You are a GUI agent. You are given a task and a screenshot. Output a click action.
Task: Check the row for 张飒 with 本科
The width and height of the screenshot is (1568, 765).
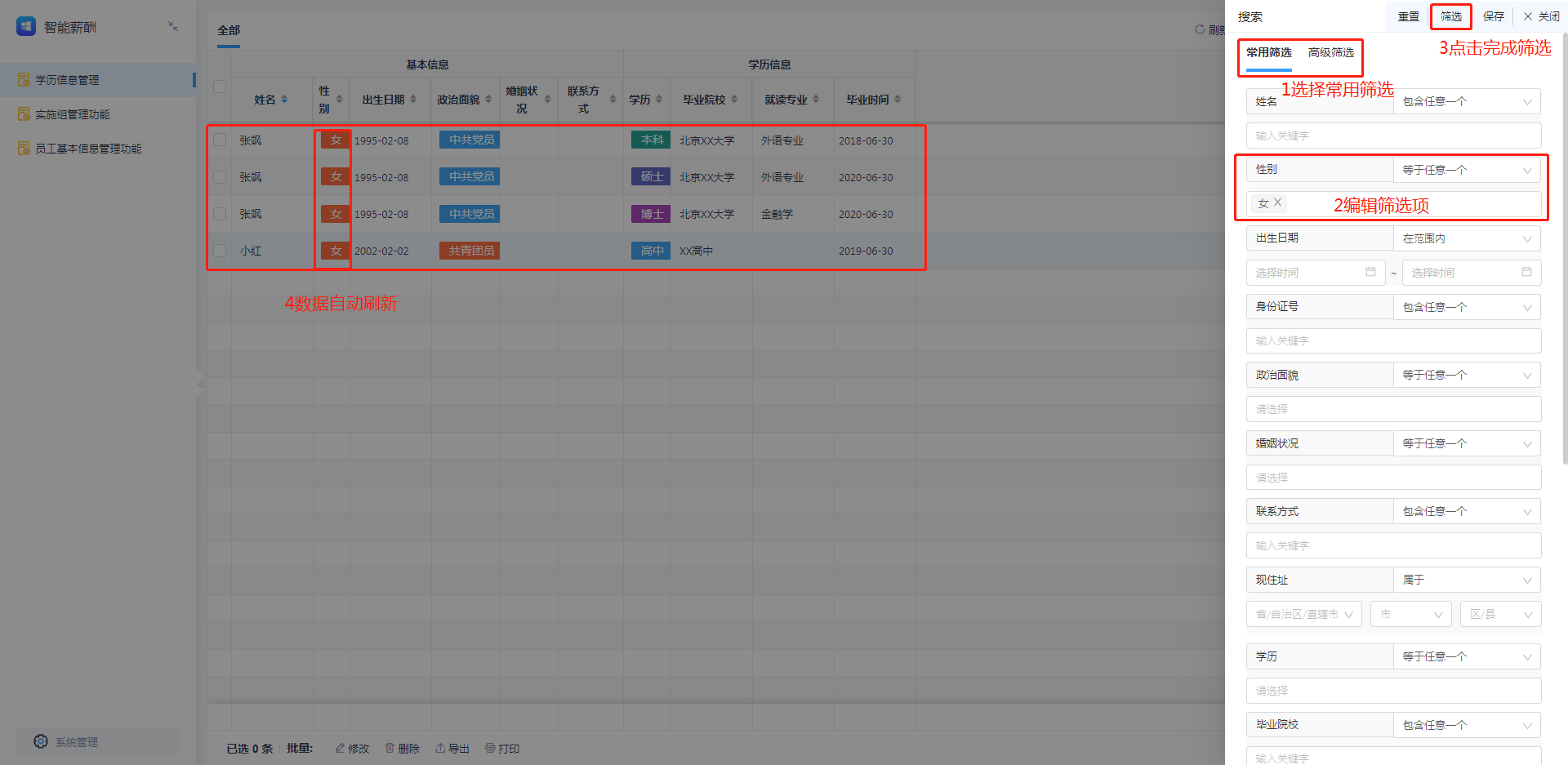click(220, 140)
